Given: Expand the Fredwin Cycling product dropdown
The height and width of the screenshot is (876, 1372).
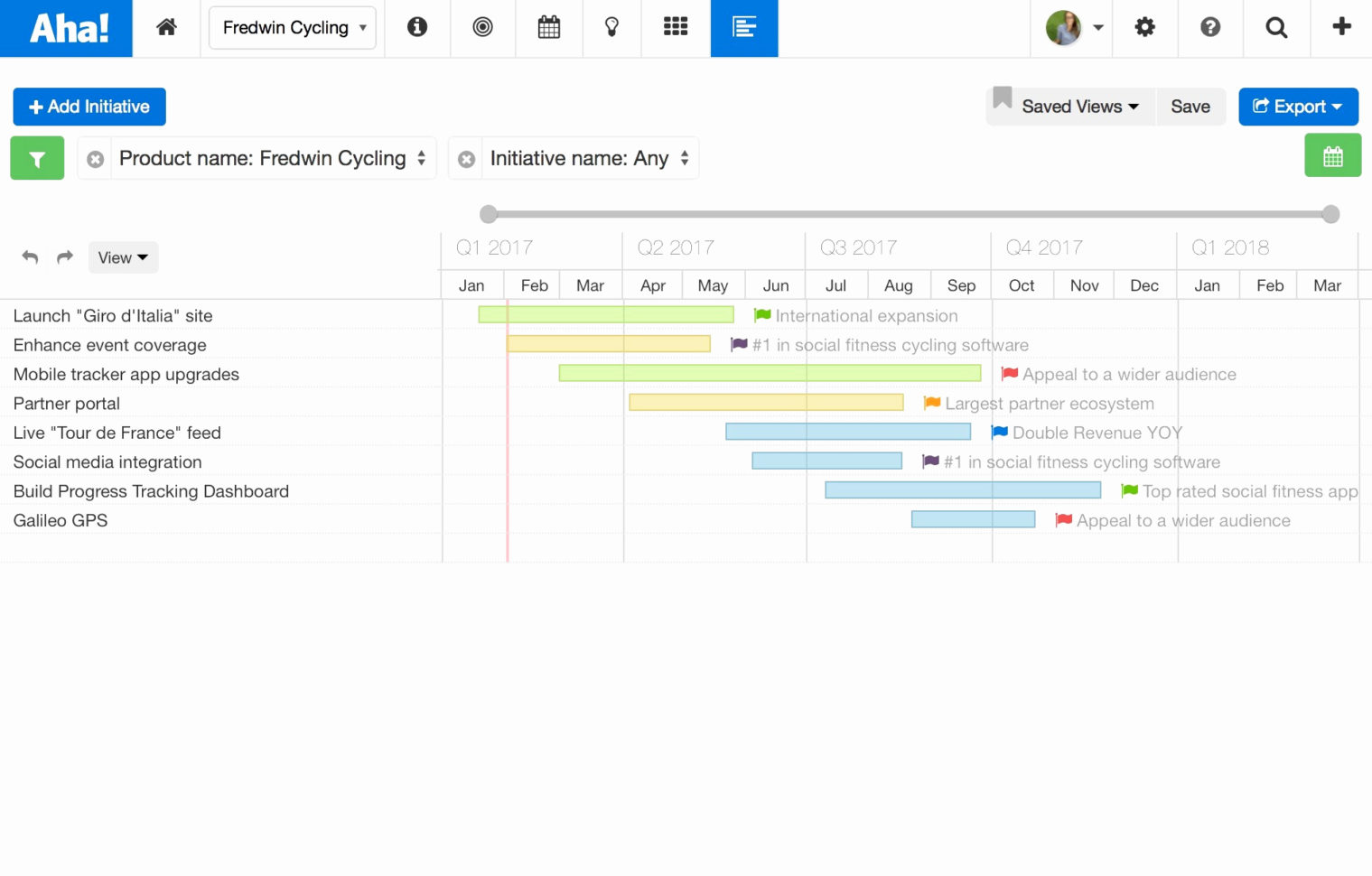Looking at the screenshot, I should pyautogui.click(x=293, y=28).
